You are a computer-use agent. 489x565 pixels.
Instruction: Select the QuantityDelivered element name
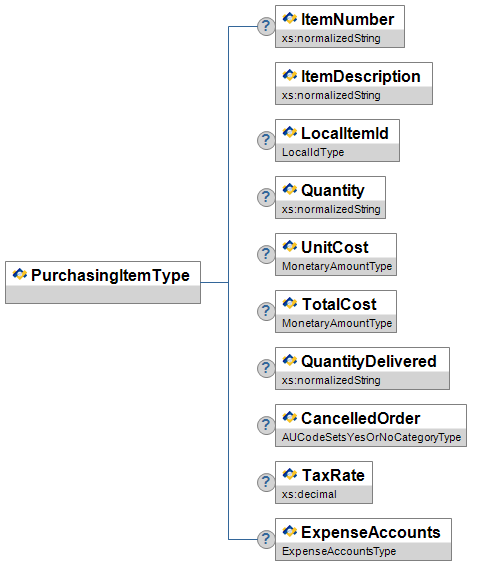pos(369,361)
